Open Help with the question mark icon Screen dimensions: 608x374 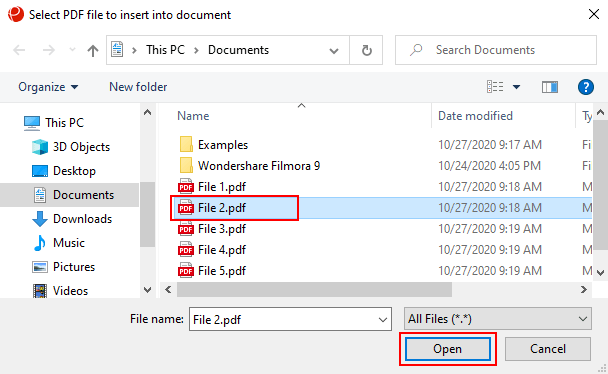(586, 87)
